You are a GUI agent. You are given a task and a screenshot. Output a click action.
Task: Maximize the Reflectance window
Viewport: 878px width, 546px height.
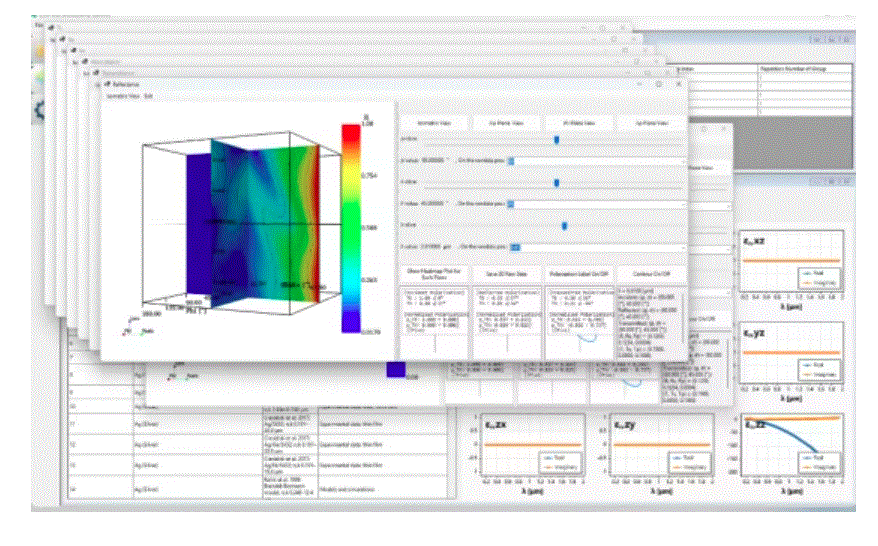pyautogui.click(x=658, y=84)
